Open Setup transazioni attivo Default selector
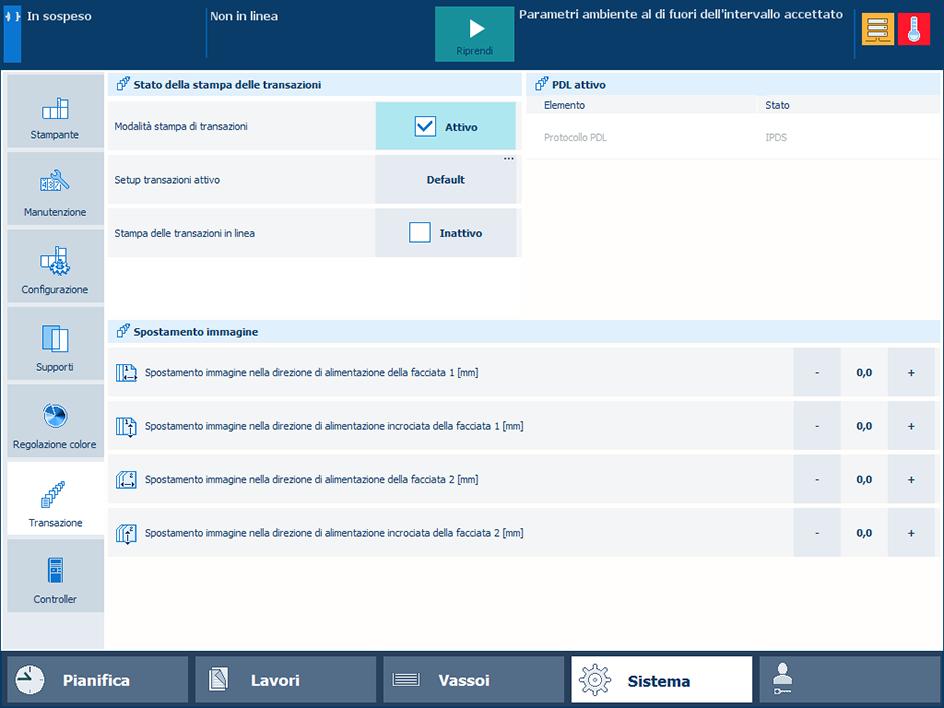 (x=446, y=179)
